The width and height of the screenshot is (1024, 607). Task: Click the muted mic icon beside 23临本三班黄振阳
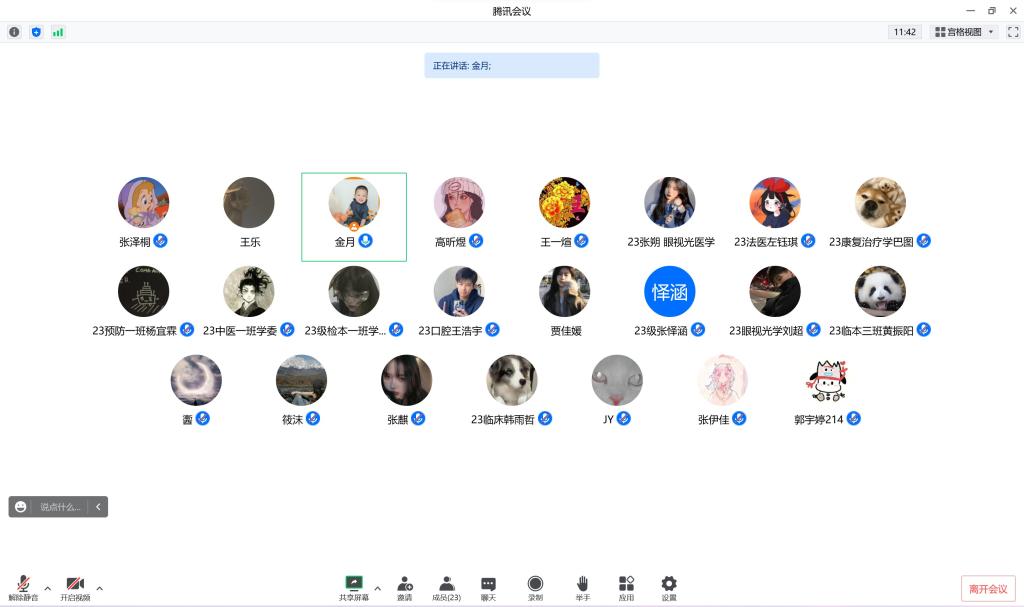(923, 330)
